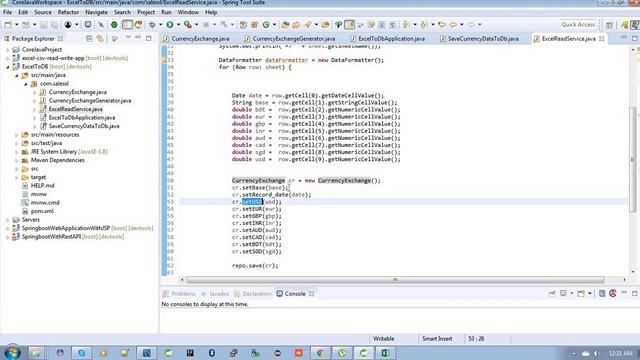Select CurrencyExchangeGenerator.java in Package Explorer
The height and width of the screenshot is (360, 640).
(90, 101)
